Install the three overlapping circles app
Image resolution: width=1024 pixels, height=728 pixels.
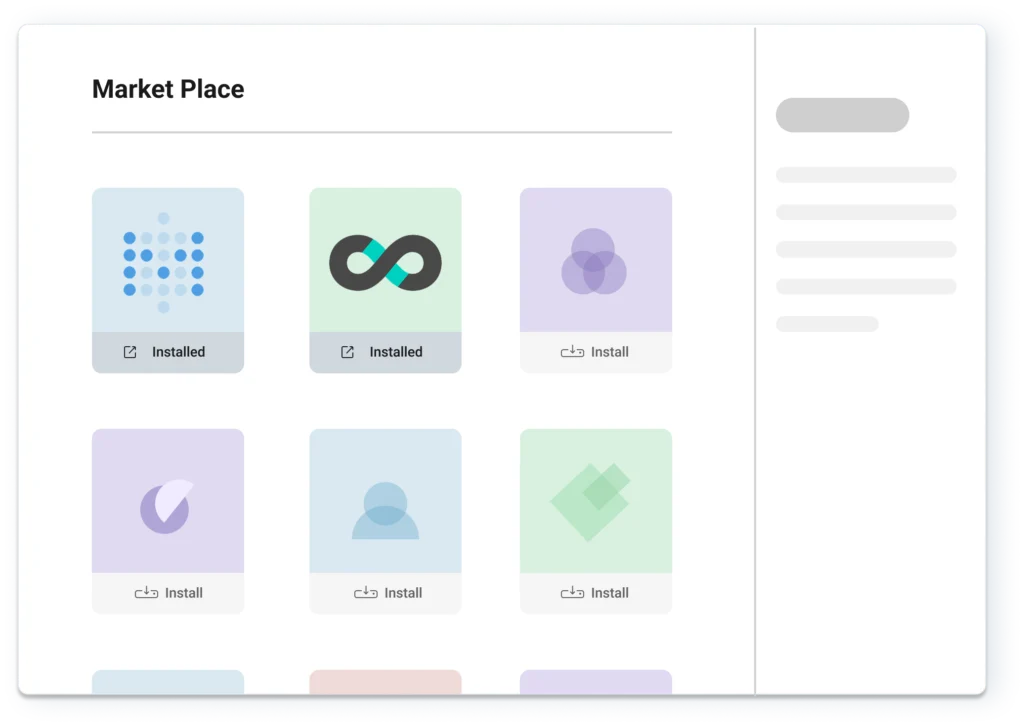[609, 352]
